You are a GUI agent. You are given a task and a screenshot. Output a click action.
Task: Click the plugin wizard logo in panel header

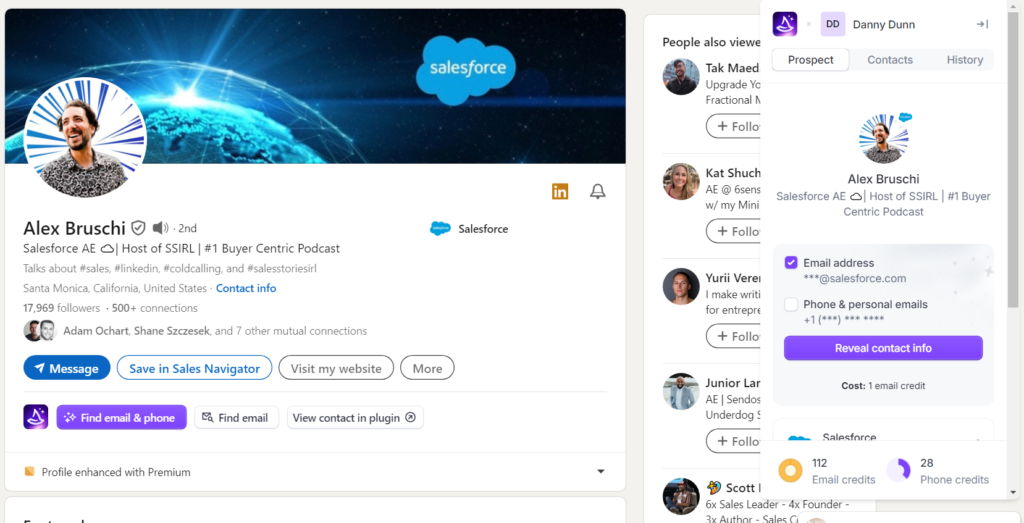point(785,24)
